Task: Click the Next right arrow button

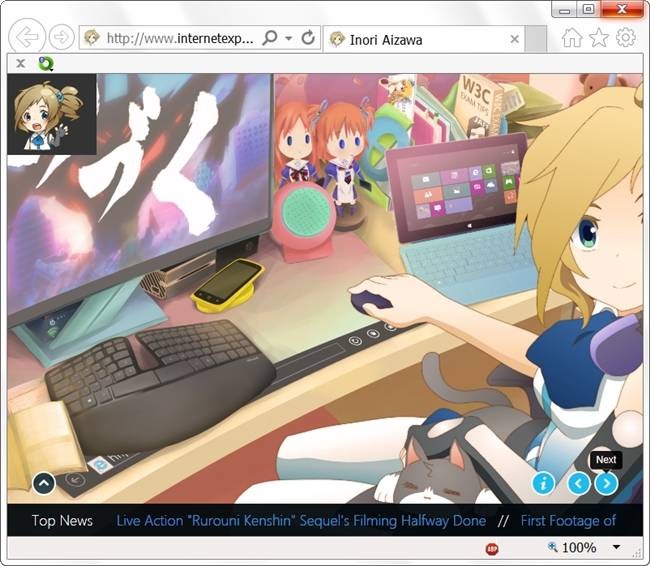Action: 606,483
